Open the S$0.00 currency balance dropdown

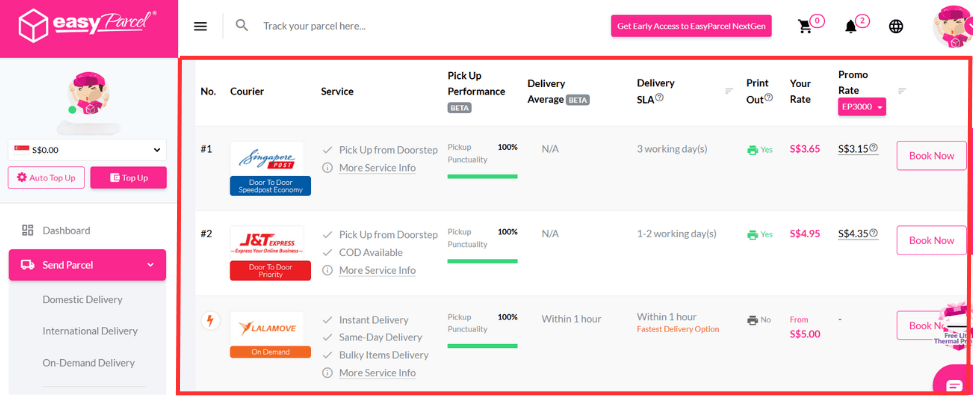[x=87, y=150]
